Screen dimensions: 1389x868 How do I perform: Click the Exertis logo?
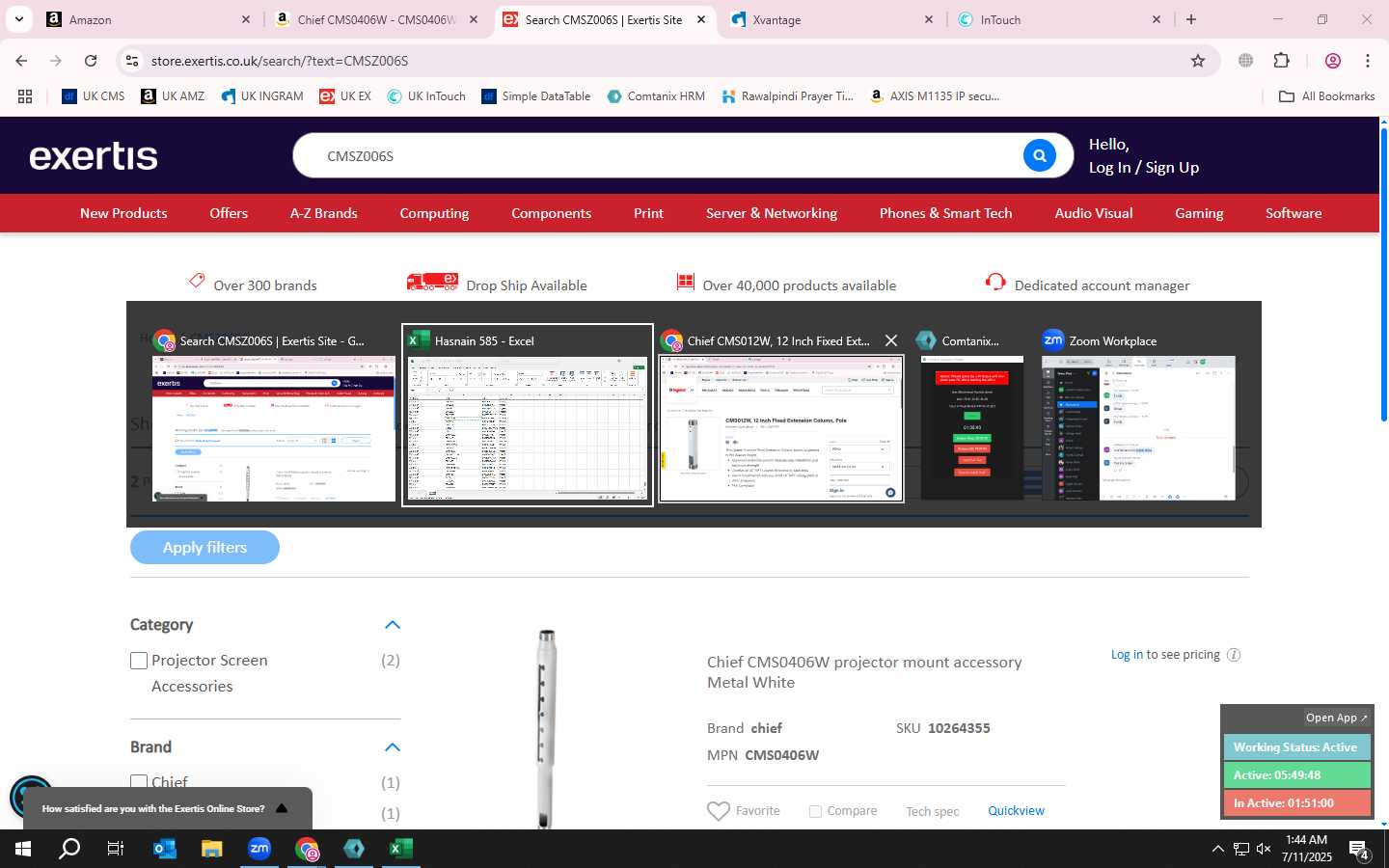pos(94,156)
